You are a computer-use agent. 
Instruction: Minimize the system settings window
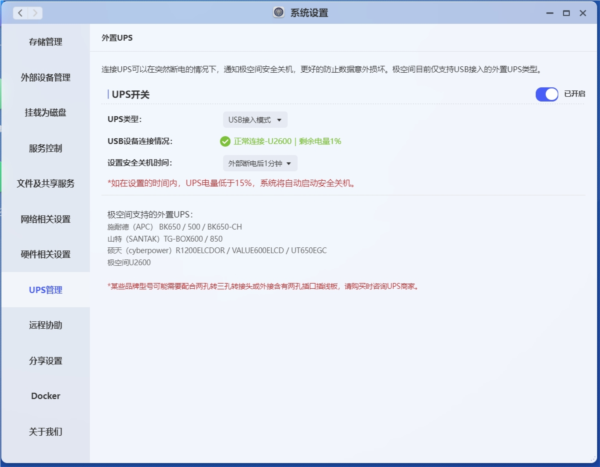(x=550, y=13)
